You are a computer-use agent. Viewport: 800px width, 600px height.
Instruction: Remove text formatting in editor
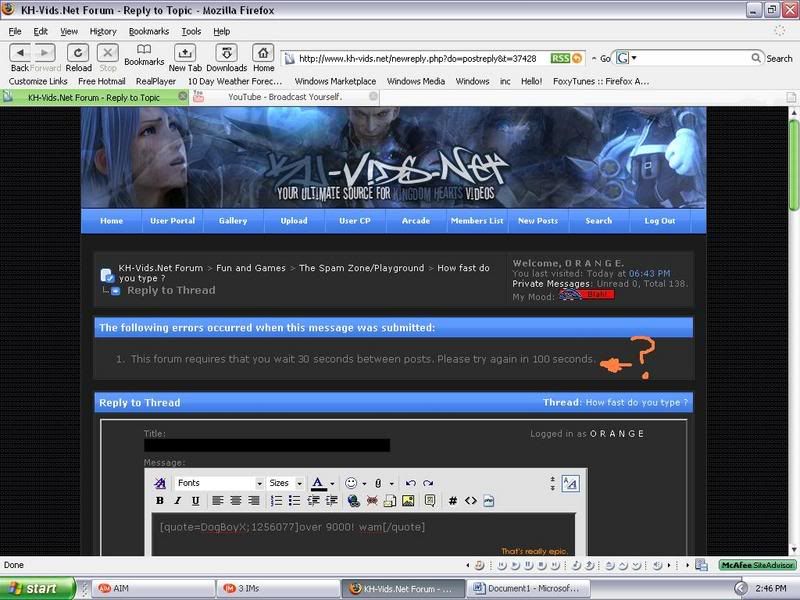160,483
